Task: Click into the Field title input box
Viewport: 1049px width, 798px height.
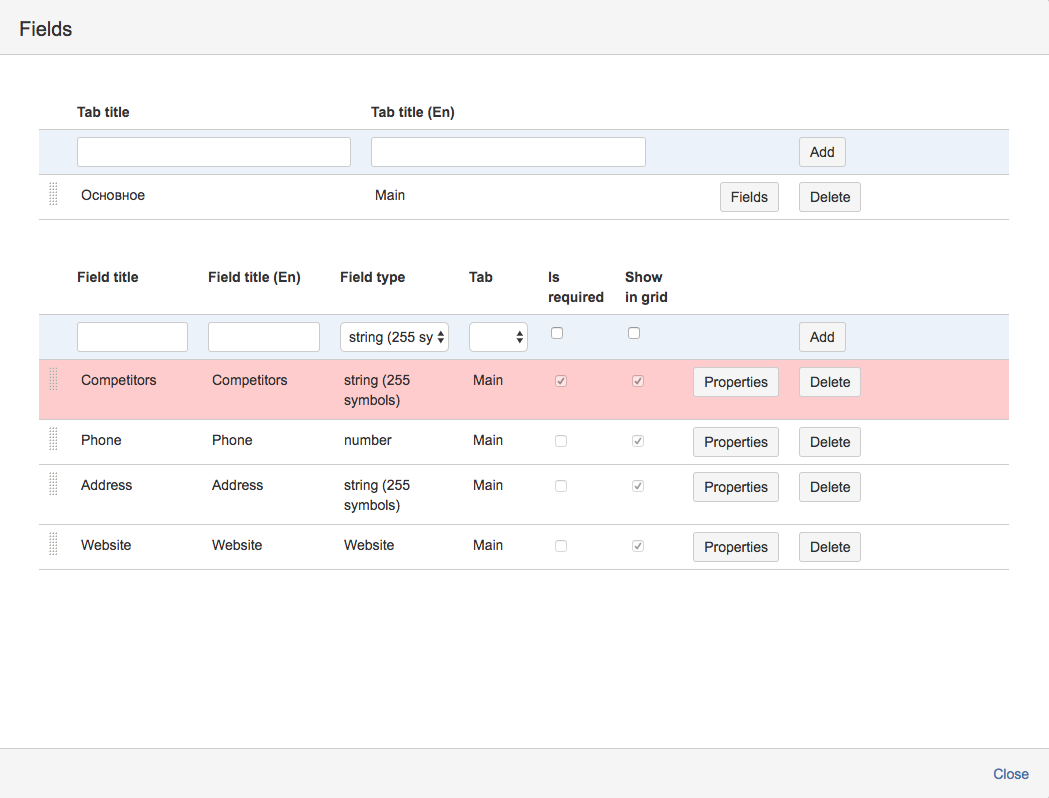Action: (x=132, y=337)
